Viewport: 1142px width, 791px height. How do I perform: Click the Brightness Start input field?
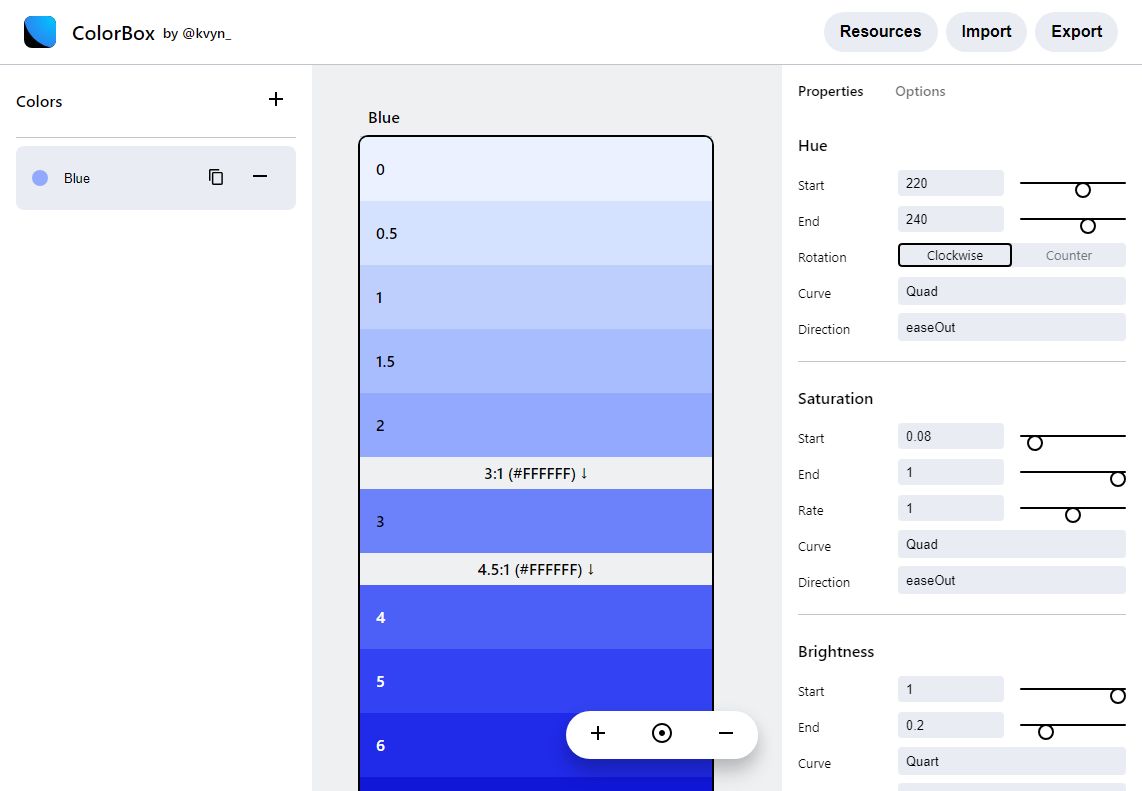pyautogui.click(x=950, y=689)
